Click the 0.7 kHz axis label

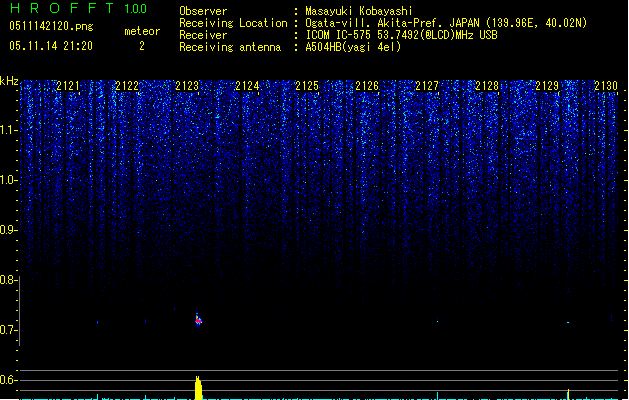point(8,330)
